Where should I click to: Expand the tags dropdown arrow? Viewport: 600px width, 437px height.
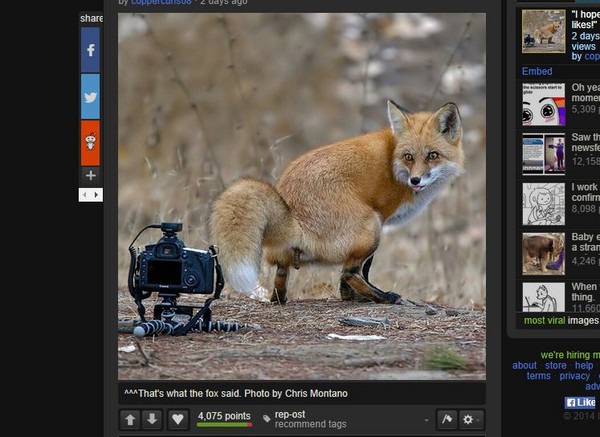click(426, 420)
